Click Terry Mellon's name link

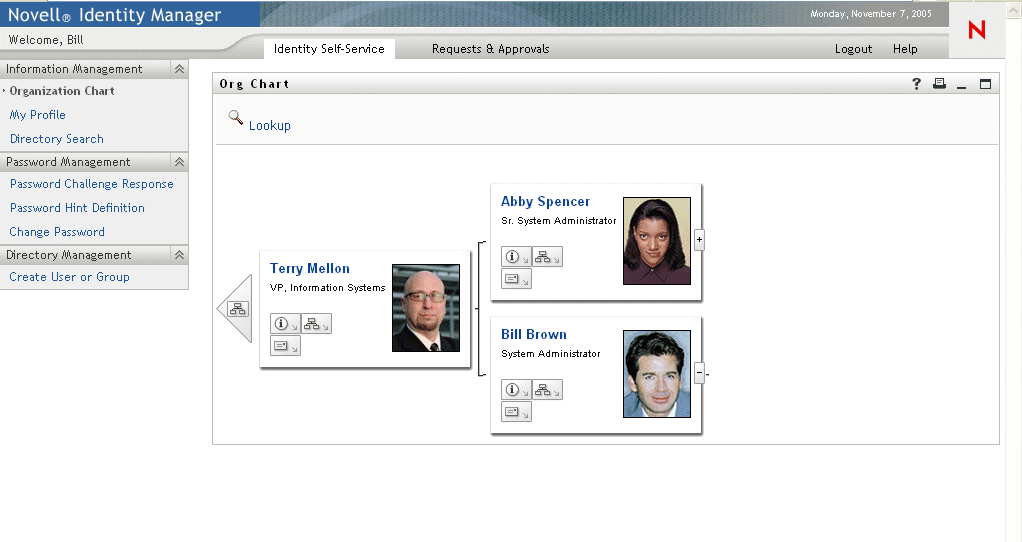click(310, 268)
